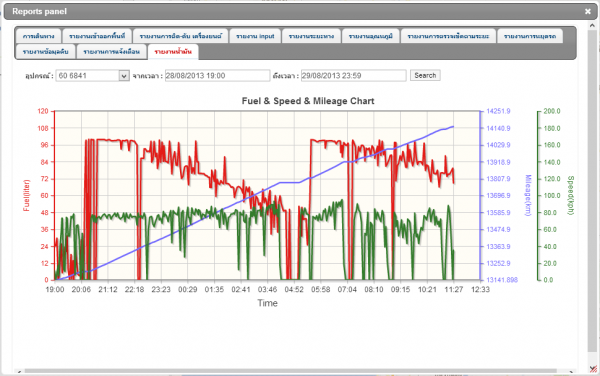Open the รายงานการตรวจเช็คตามระยะ tab

tap(448, 36)
